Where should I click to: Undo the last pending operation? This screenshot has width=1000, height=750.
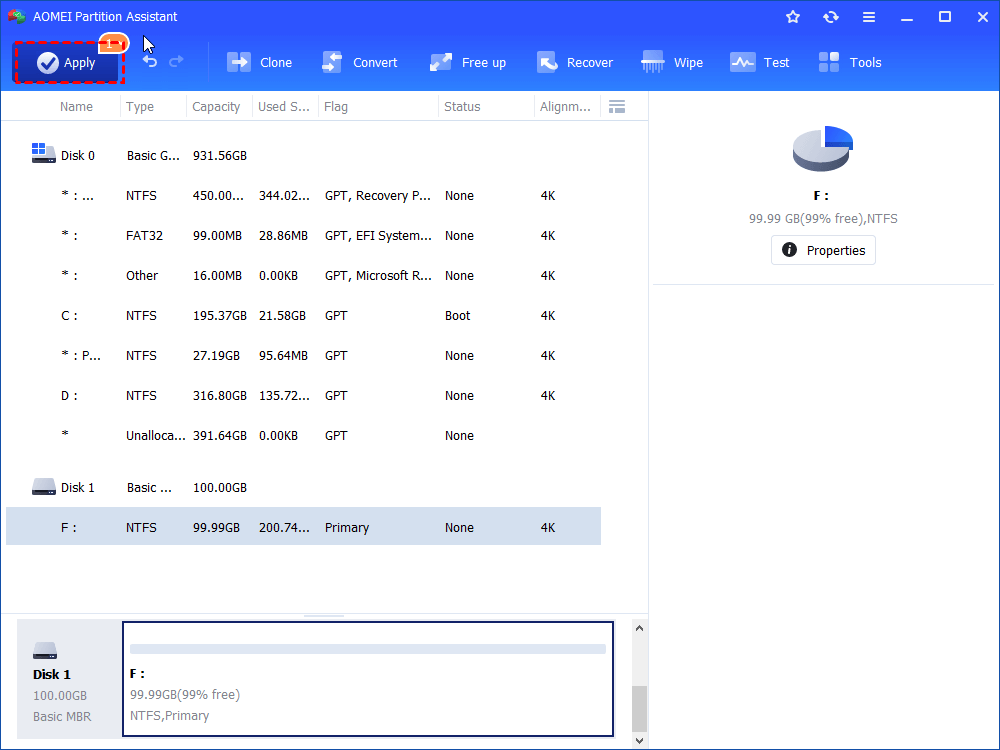tap(150, 62)
